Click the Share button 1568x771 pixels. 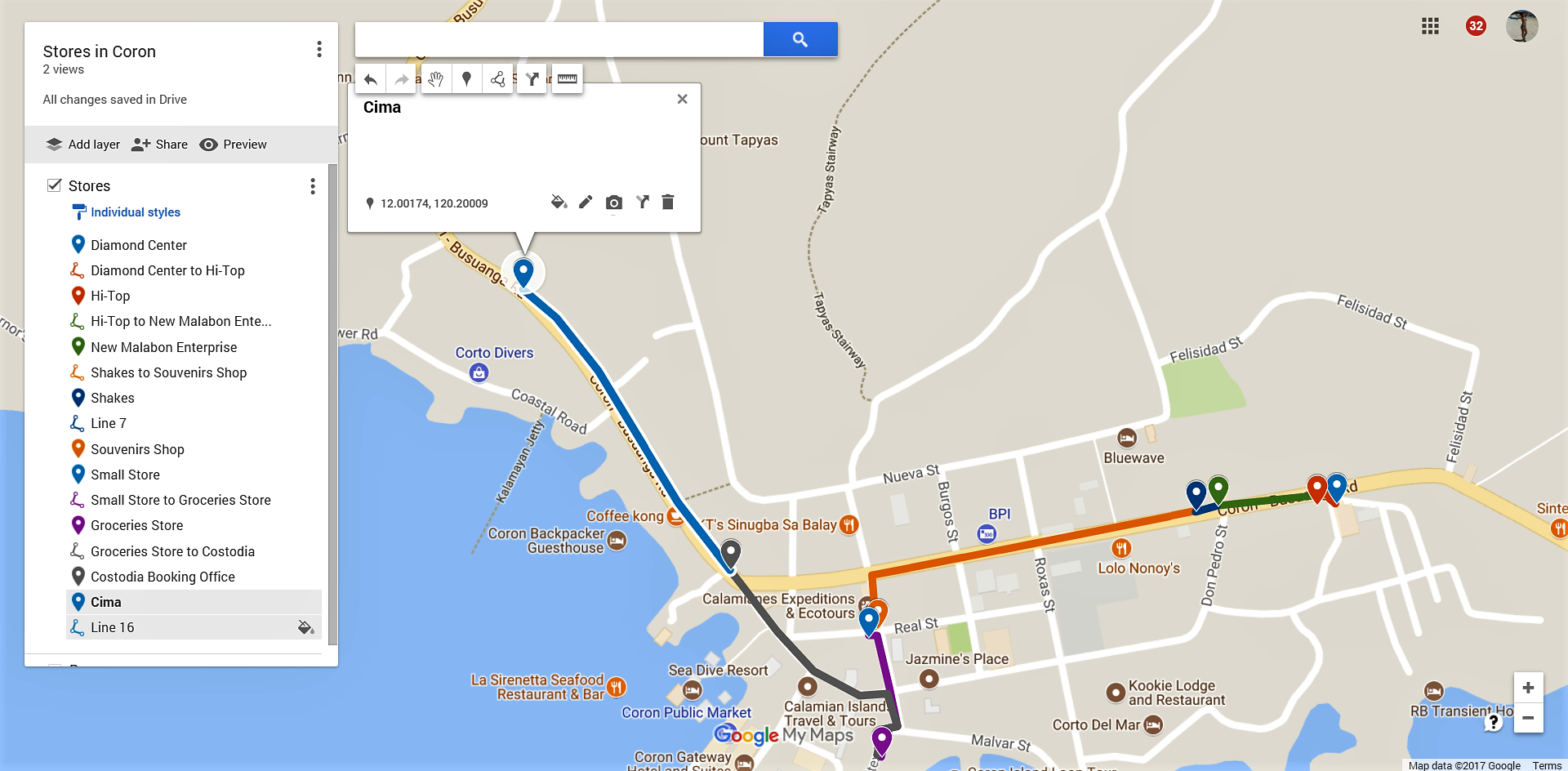(160, 145)
